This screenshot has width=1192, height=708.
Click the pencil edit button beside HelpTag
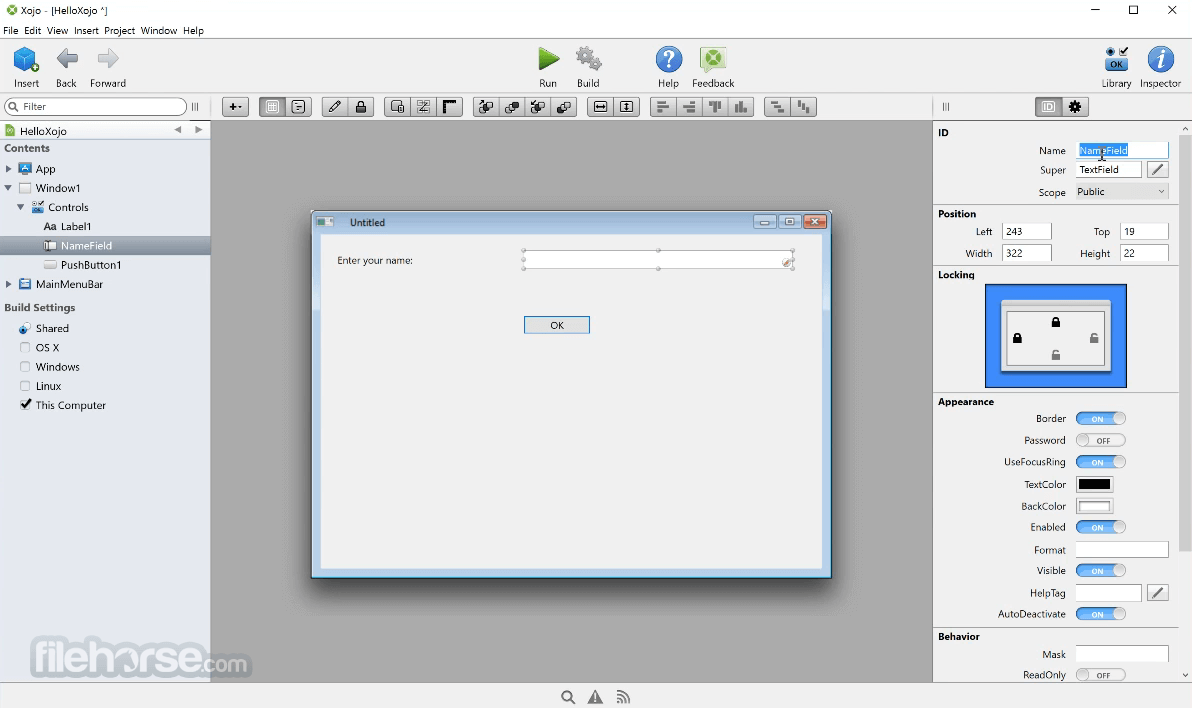click(1157, 592)
